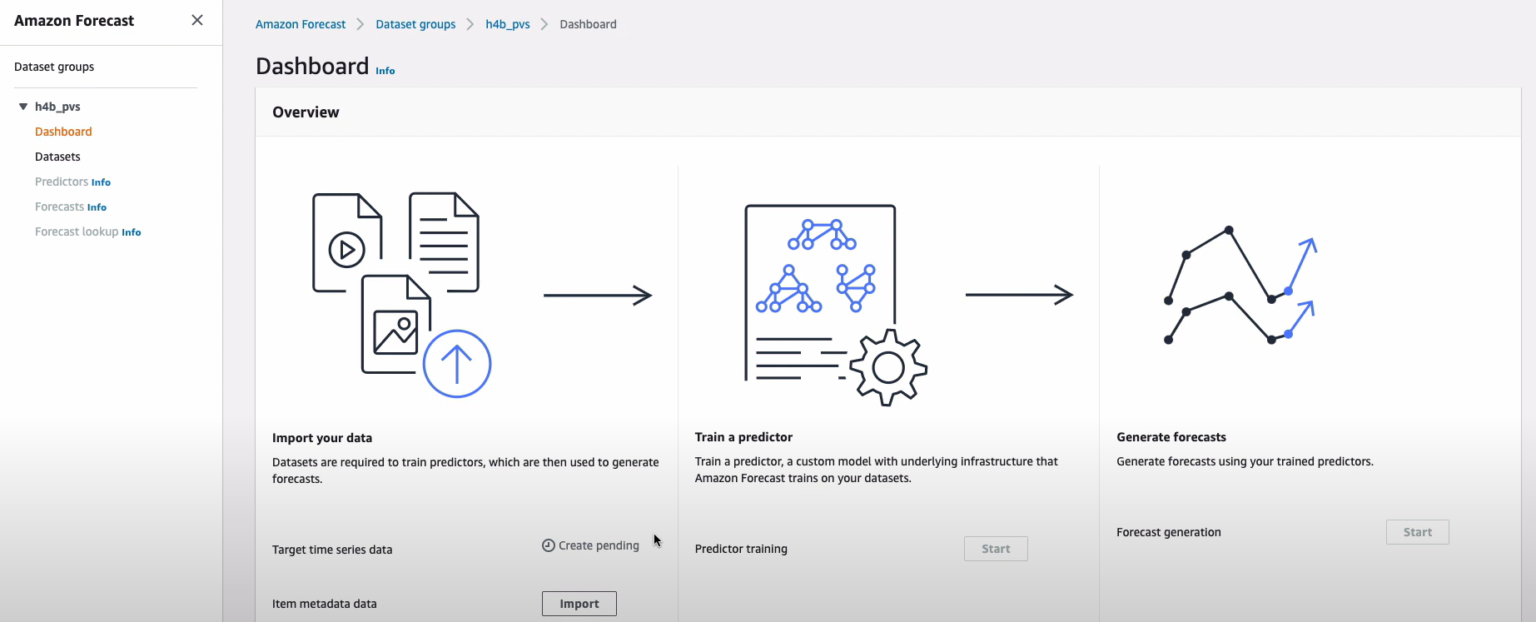
Task: Click the Create pending clock icon
Action: coord(548,545)
